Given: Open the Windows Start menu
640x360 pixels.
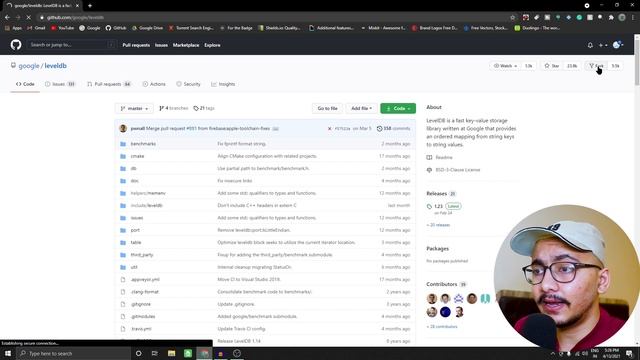Looking at the screenshot, I should tap(8, 353).
